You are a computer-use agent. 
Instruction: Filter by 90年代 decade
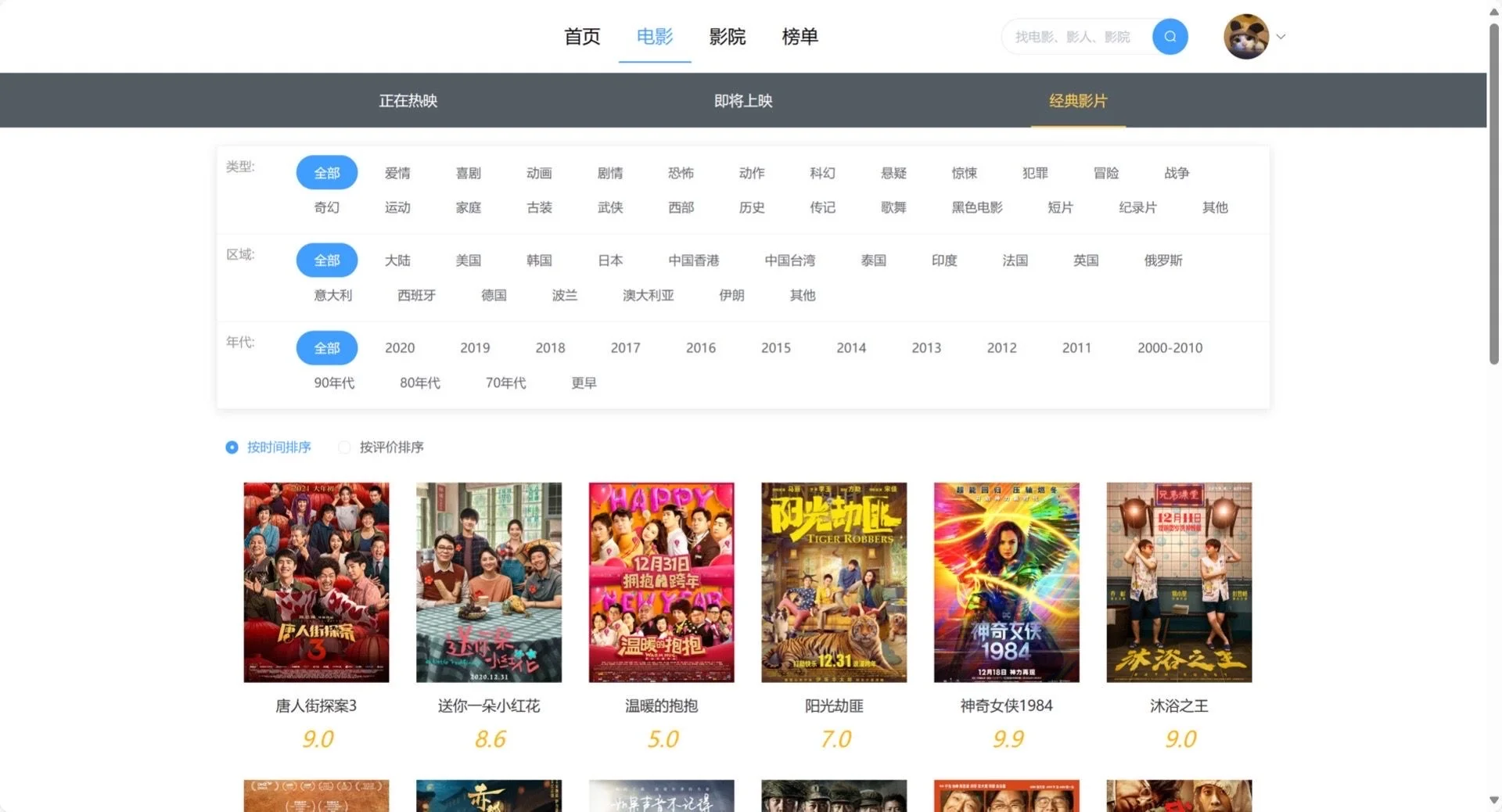click(x=334, y=383)
